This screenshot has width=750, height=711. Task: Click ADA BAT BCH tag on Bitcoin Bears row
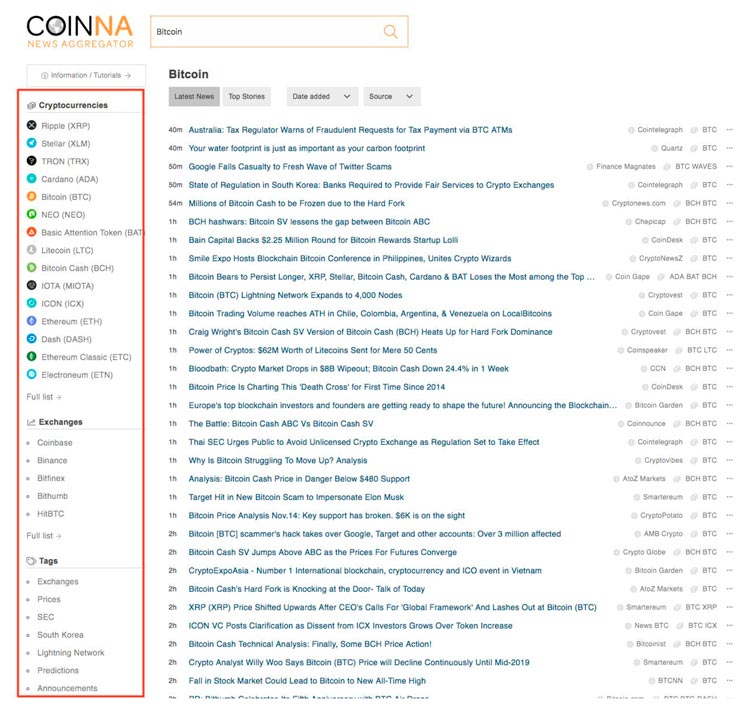[x=693, y=277]
